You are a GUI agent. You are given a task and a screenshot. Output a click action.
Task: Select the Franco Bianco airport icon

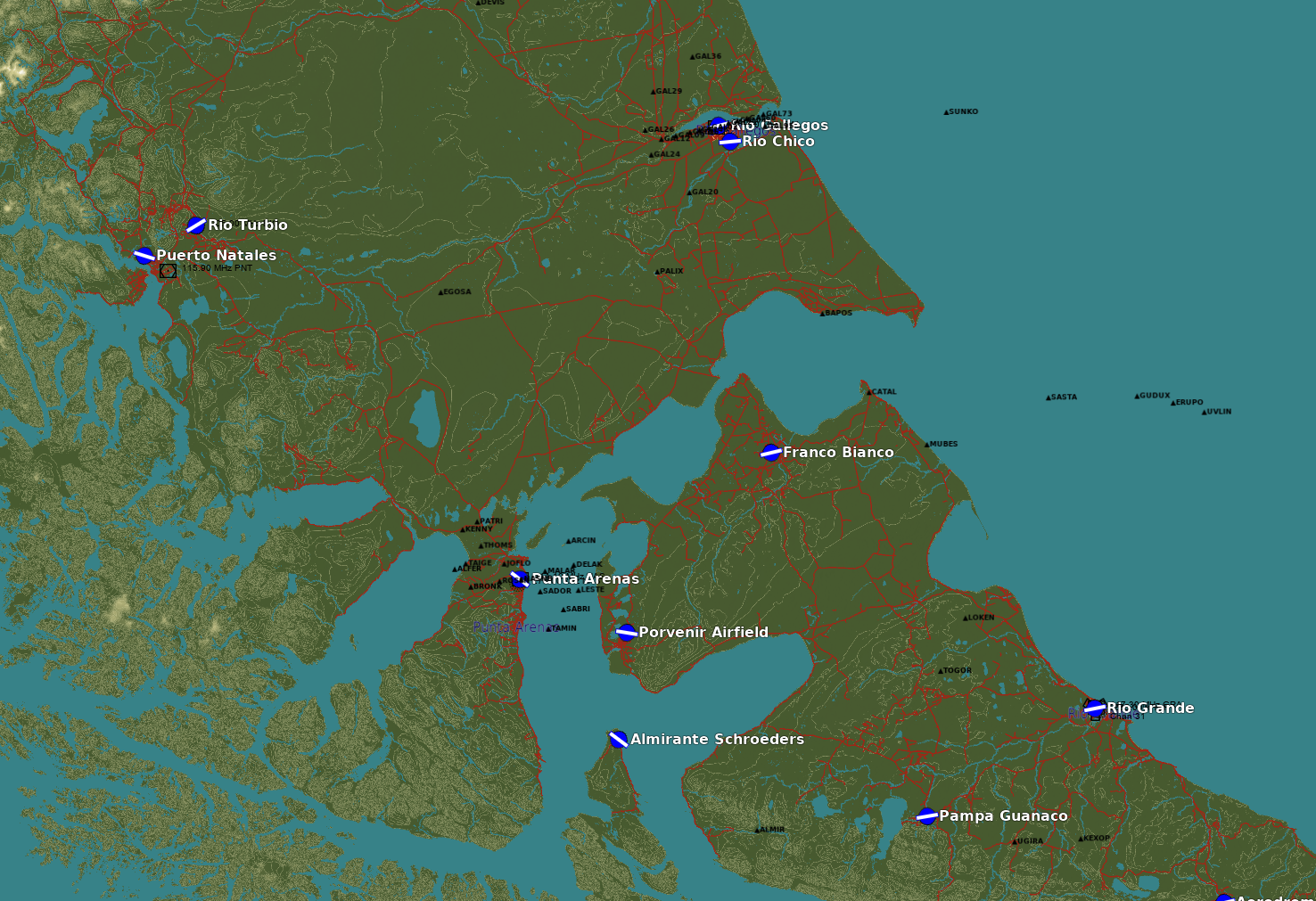771,453
